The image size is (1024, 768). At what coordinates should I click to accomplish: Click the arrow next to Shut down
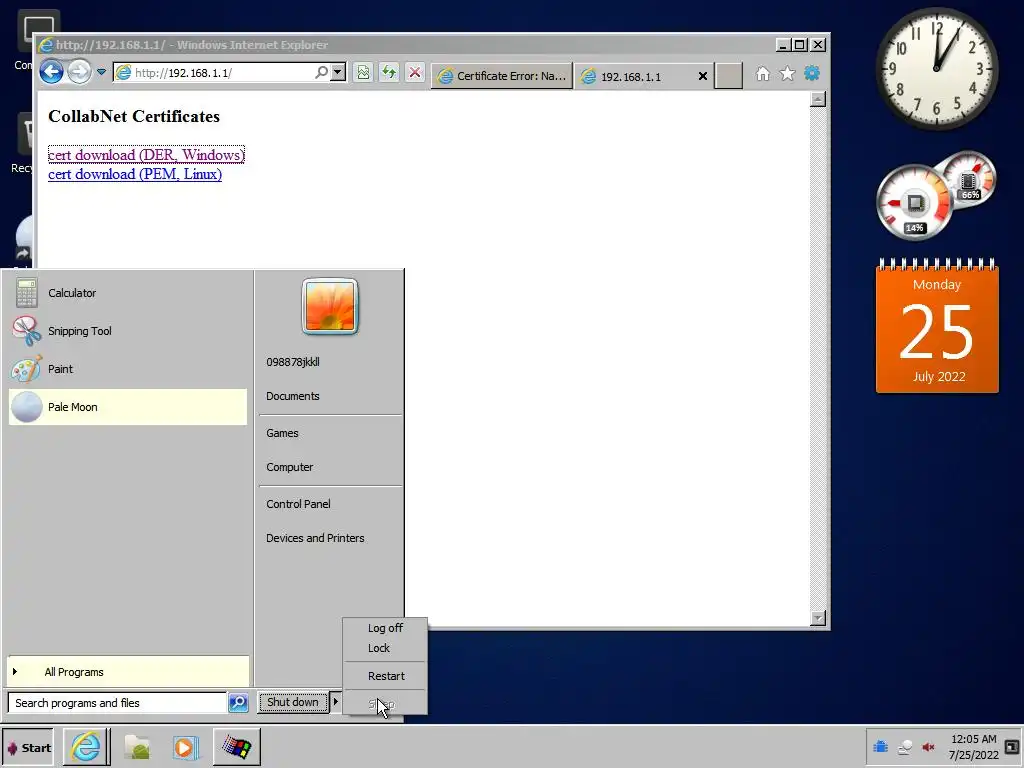pyautogui.click(x=336, y=702)
